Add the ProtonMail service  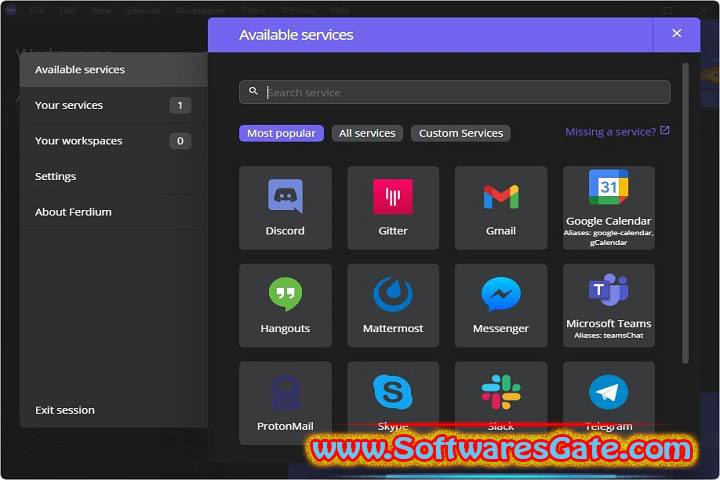(x=285, y=403)
